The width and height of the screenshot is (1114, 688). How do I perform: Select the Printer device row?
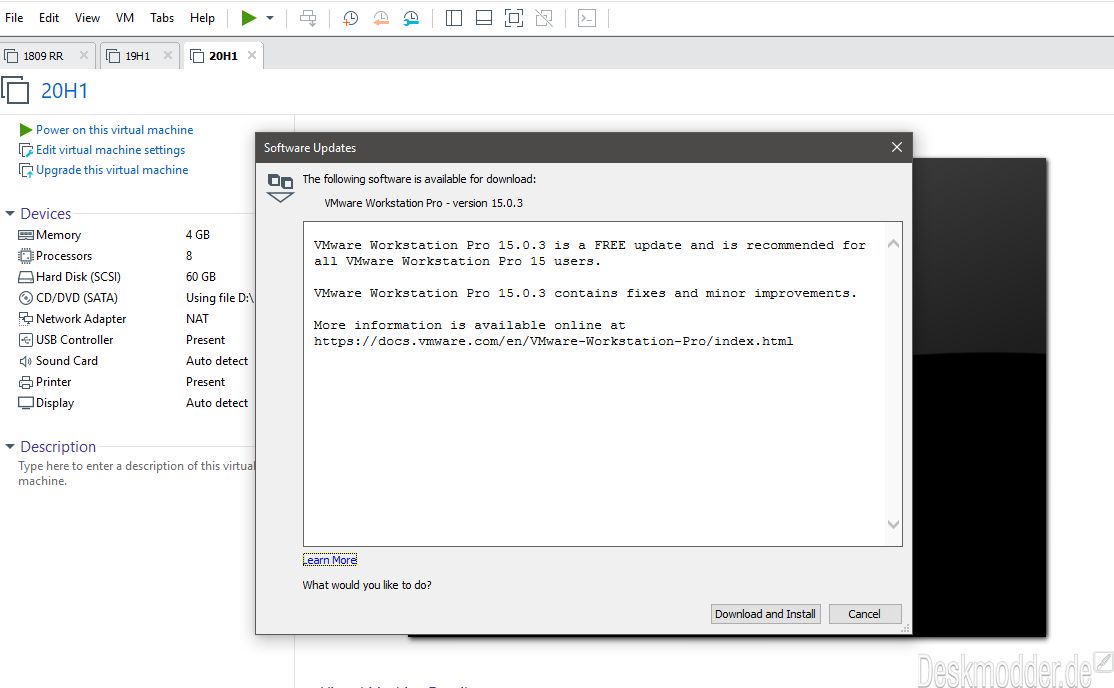(x=135, y=382)
